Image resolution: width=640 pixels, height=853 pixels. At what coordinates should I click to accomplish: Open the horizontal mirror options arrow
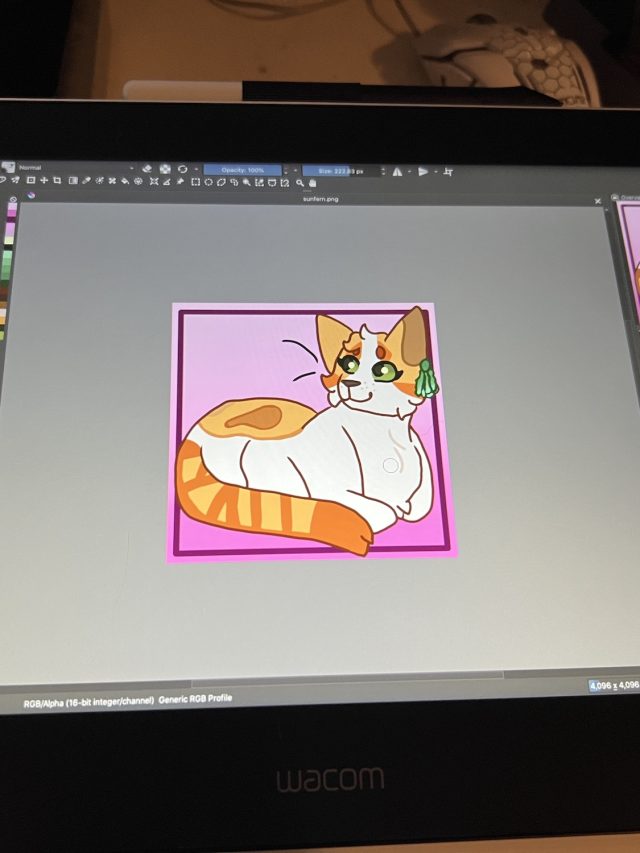409,171
